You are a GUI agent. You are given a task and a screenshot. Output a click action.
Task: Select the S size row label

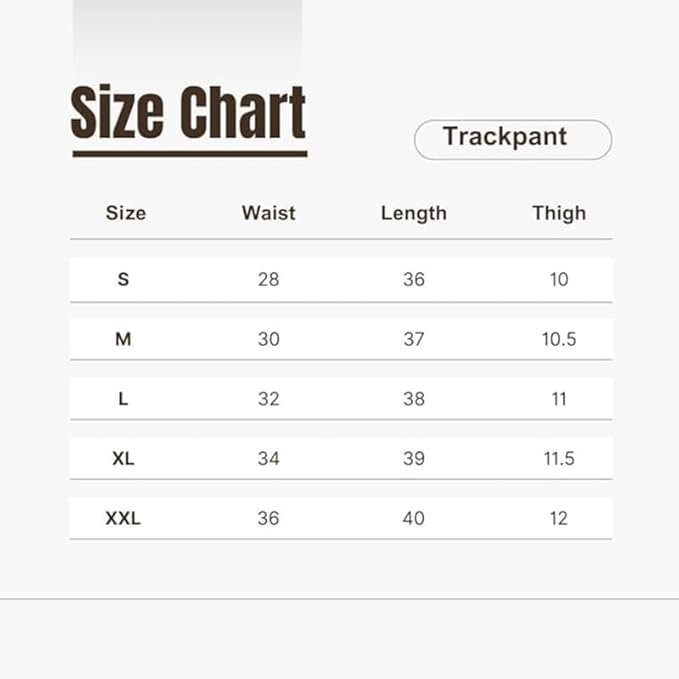[x=123, y=279]
